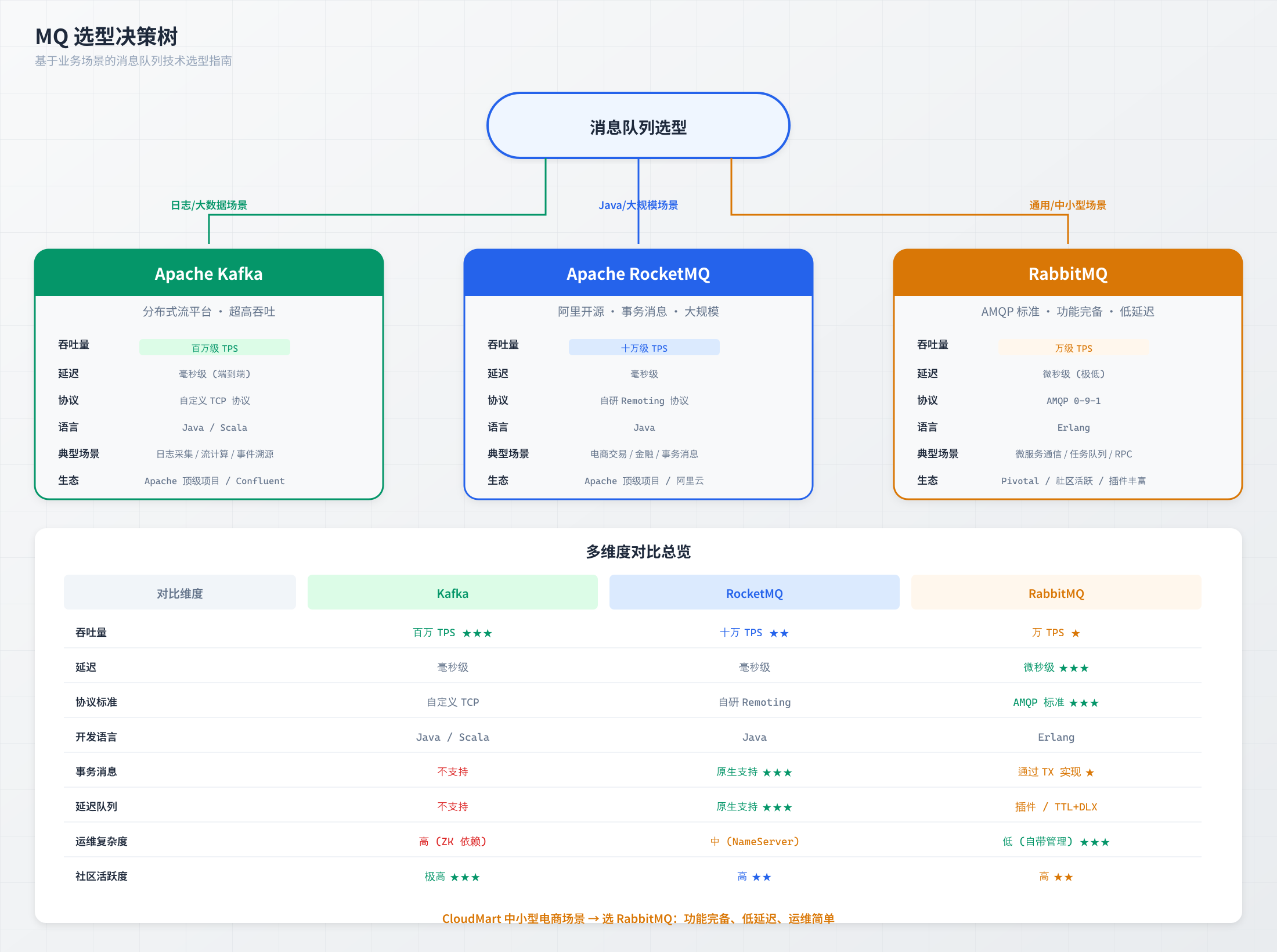Select the "开发语言" row label
Viewport: 1277px width, 952px height.
[x=96, y=737]
